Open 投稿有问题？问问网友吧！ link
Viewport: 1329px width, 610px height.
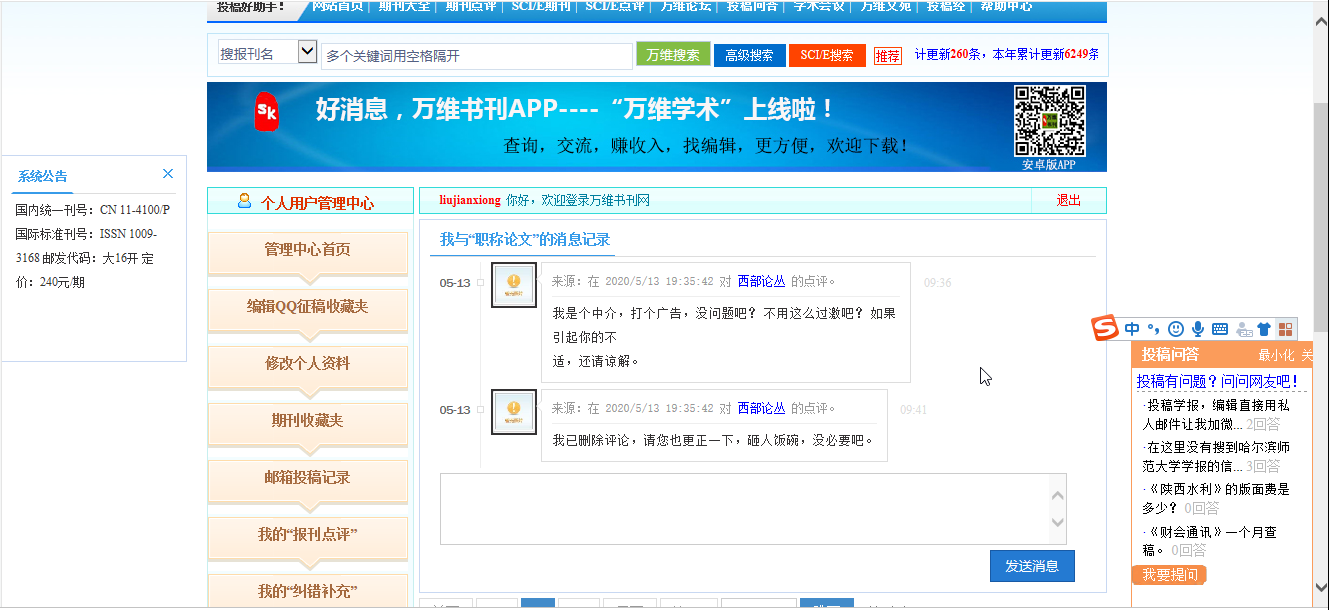[1217, 382]
